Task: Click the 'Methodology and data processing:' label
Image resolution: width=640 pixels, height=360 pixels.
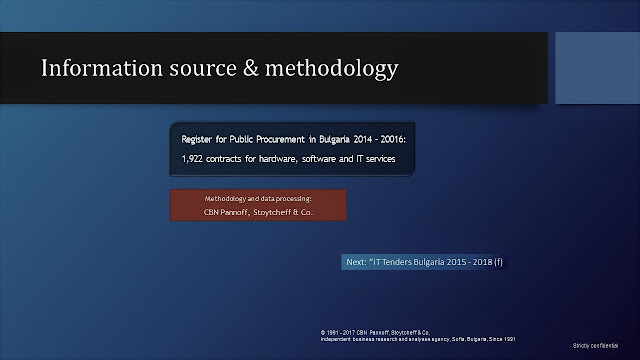Action: click(258, 199)
